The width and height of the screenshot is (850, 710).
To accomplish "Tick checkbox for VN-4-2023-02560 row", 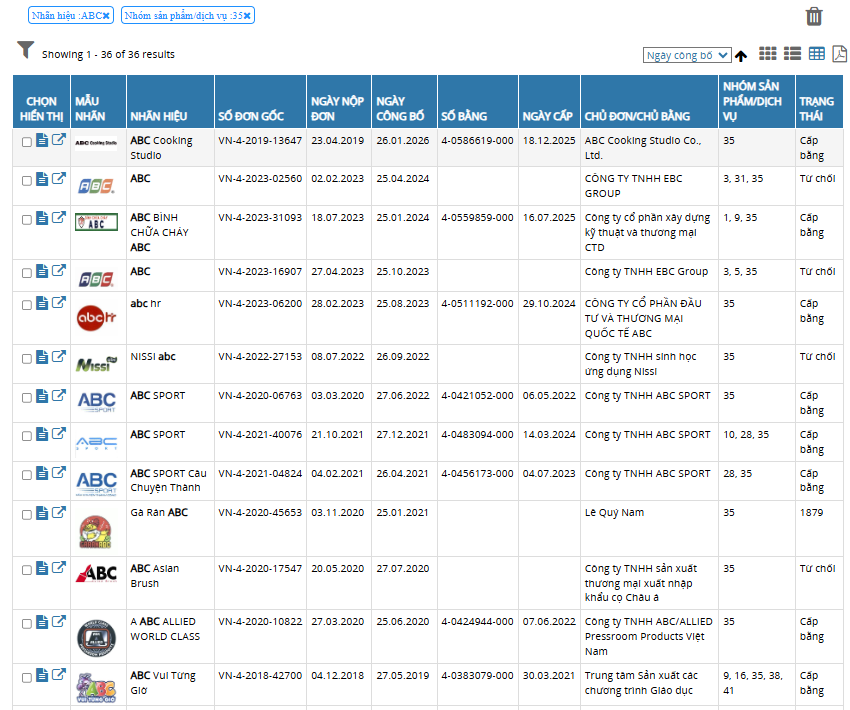I will click(x=27, y=180).
